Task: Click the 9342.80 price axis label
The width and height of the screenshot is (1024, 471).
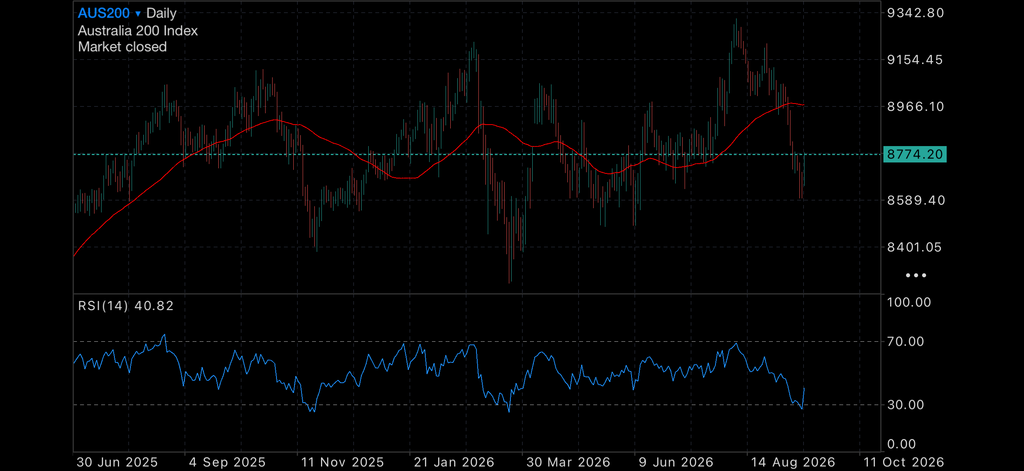Action: (916, 13)
